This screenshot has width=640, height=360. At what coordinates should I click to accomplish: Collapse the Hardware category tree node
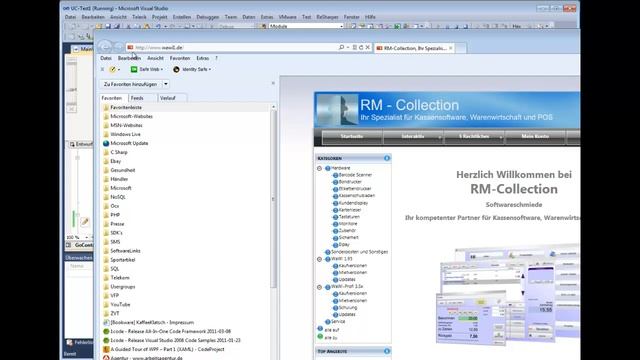coord(320,168)
